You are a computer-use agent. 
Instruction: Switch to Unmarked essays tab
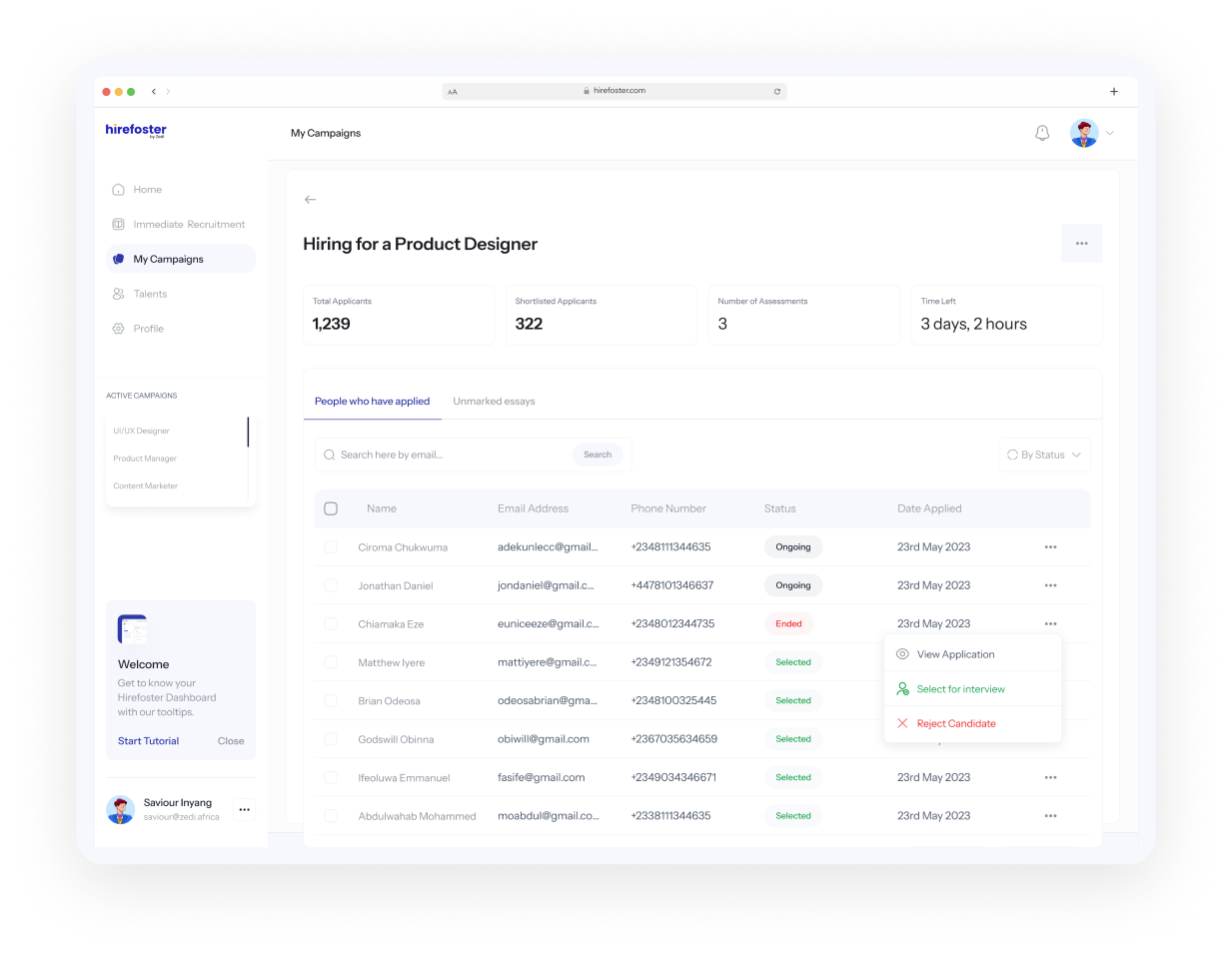[494, 402]
